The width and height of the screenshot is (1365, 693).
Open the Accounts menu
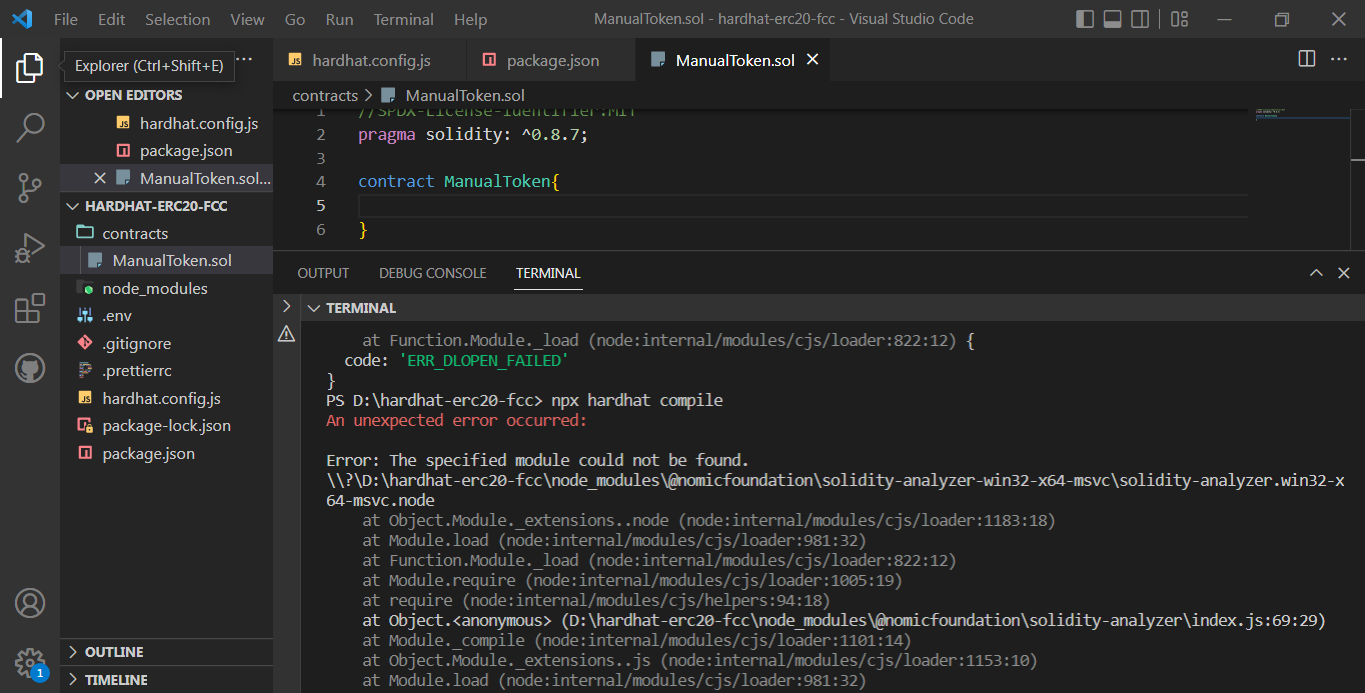tap(30, 603)
